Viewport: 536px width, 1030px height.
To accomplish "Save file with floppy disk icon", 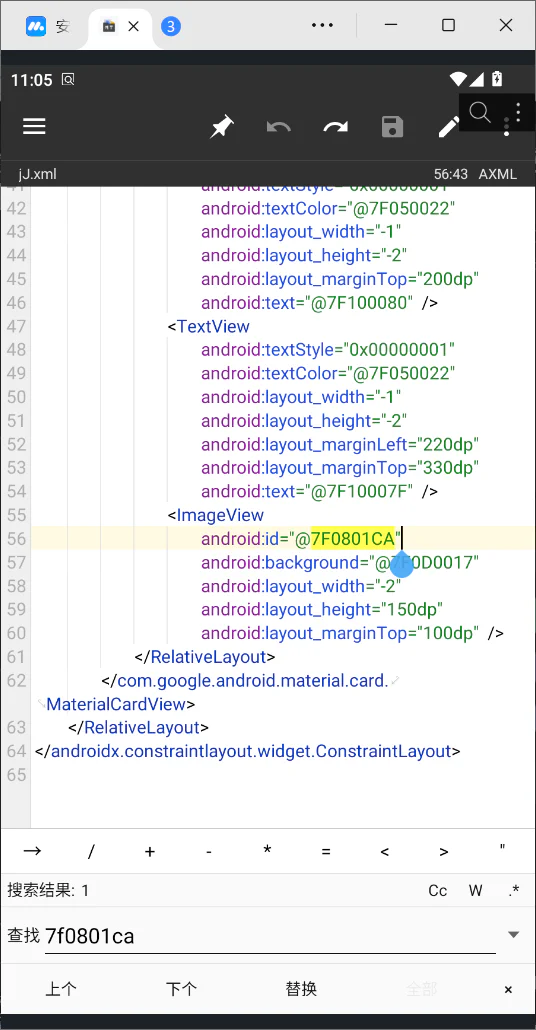I will [392, 127].
